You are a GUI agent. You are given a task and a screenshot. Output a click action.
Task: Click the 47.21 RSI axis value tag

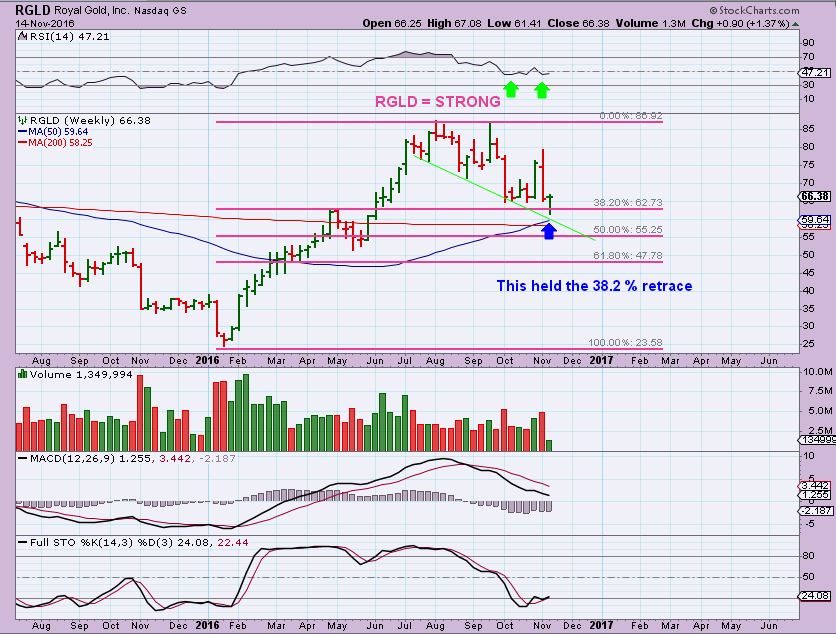(x=815, y=72)
